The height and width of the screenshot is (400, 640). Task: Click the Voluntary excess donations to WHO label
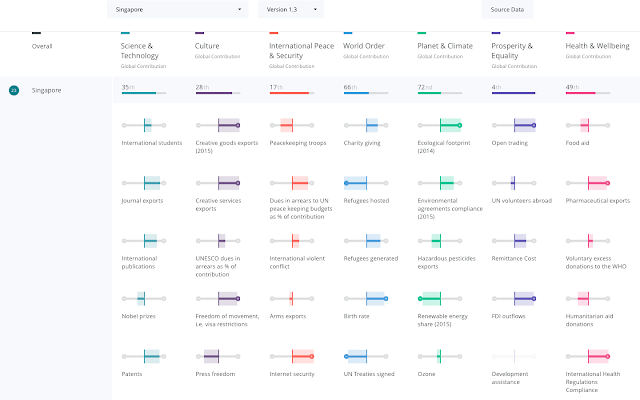[596, 262]
